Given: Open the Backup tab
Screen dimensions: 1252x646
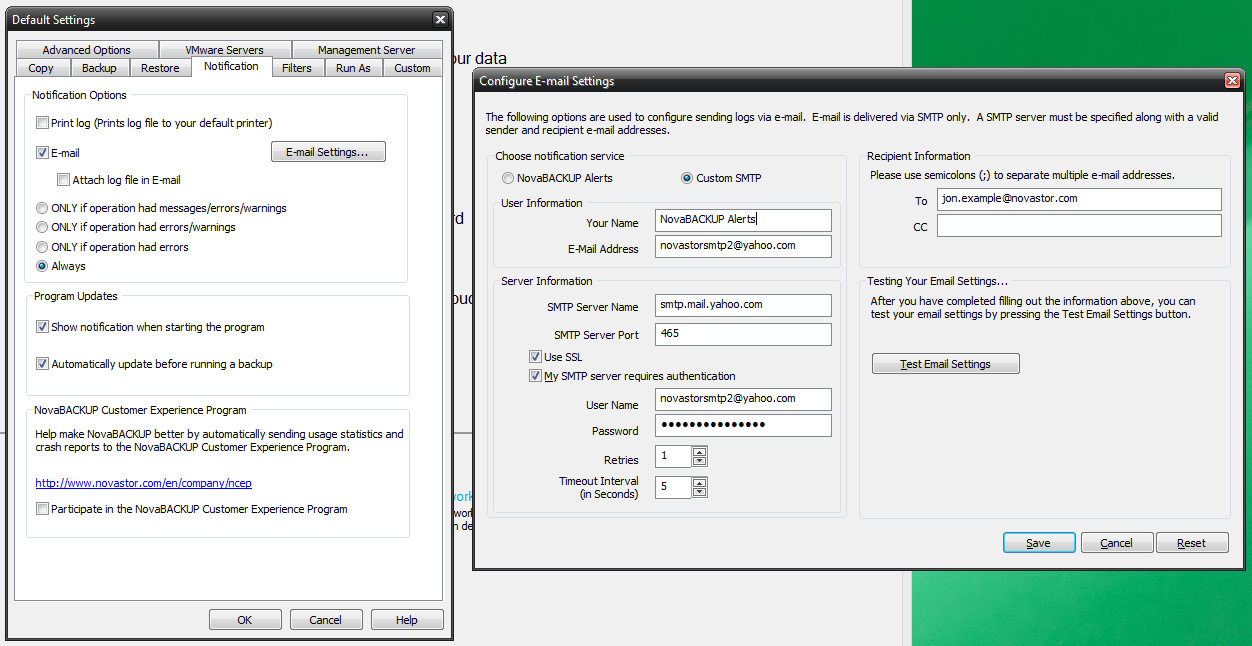Looking at the screenshot, I should click(99, 68).
